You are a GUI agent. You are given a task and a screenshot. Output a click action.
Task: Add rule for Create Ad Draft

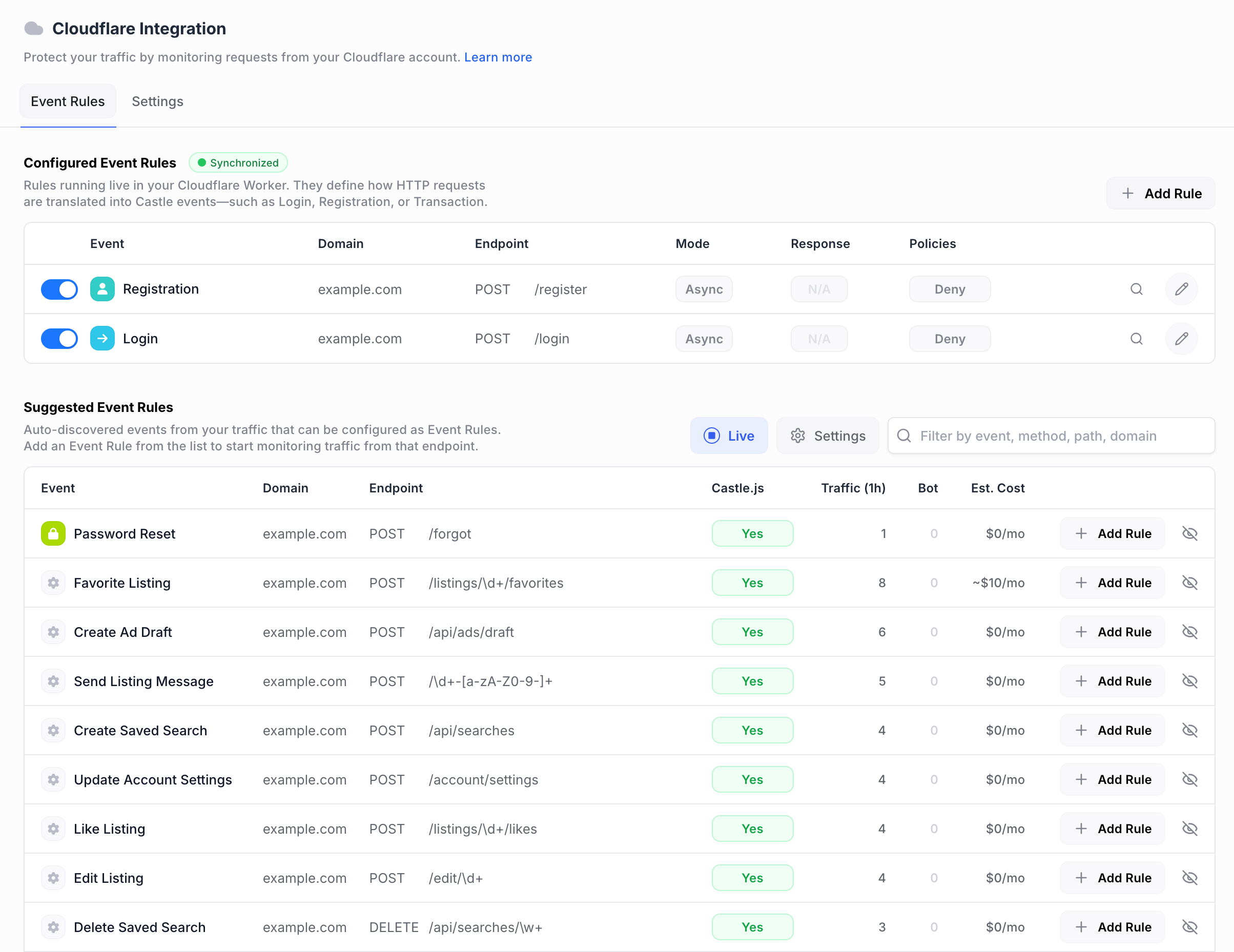coord(1112,632)
